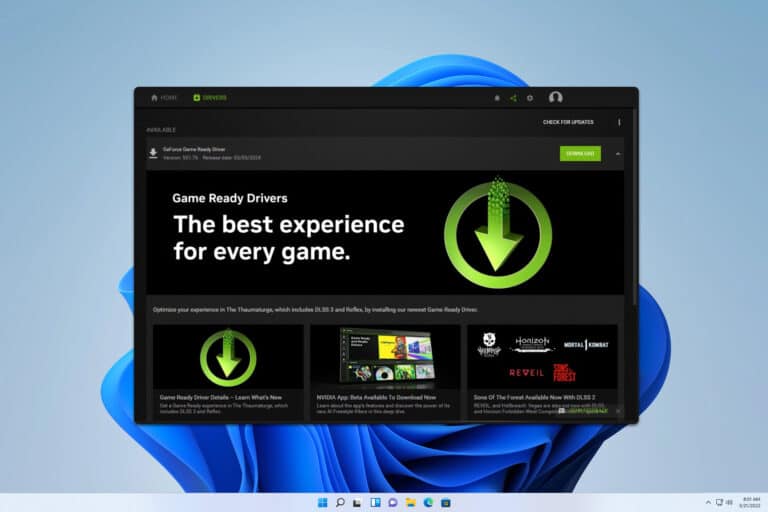
Task: Open Windows taskbar Search
Action: point(340,503)
